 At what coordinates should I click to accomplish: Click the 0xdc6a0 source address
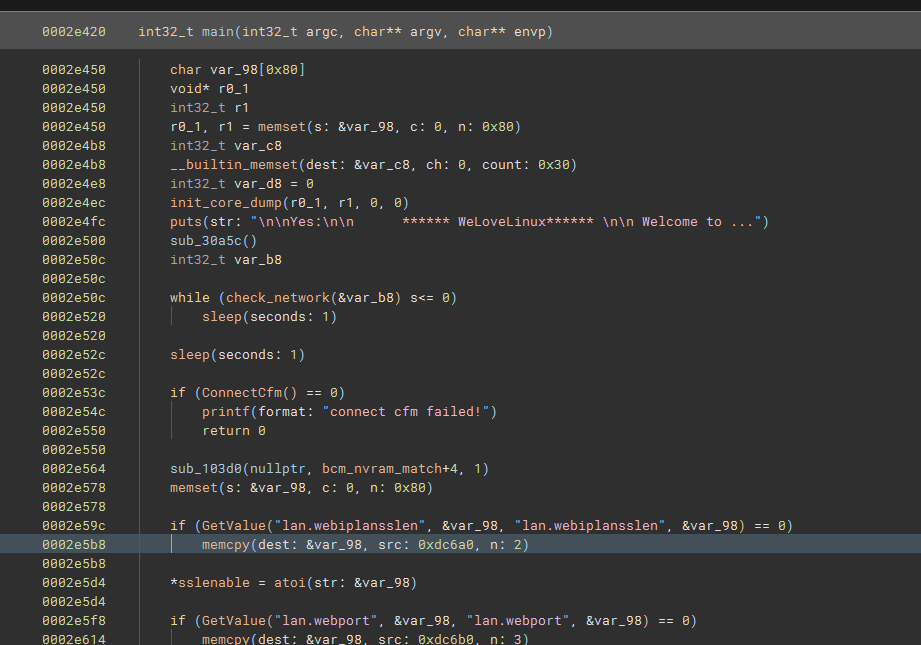(446, 545)
